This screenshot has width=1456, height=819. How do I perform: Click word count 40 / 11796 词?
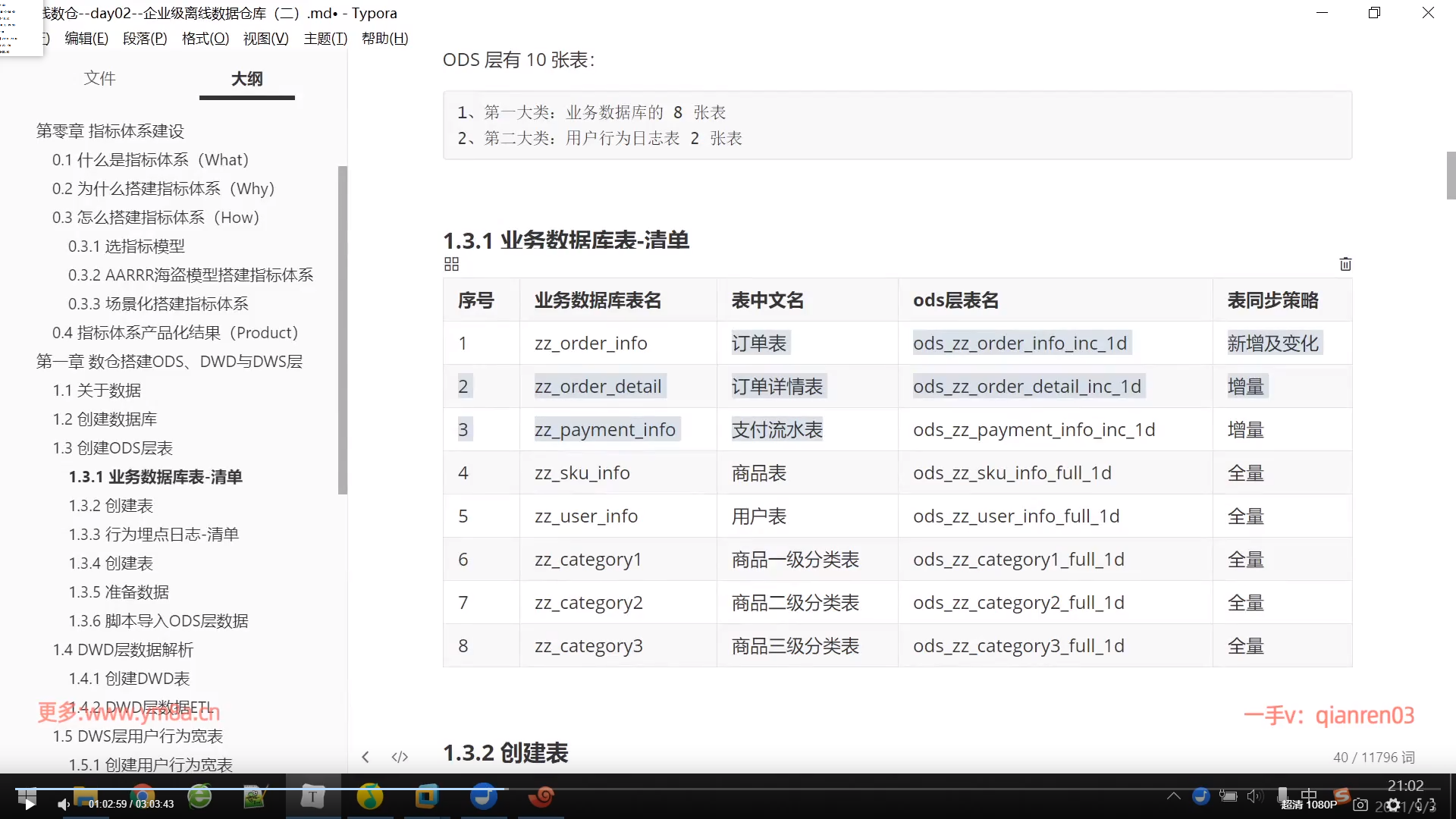click(1373, 757)
